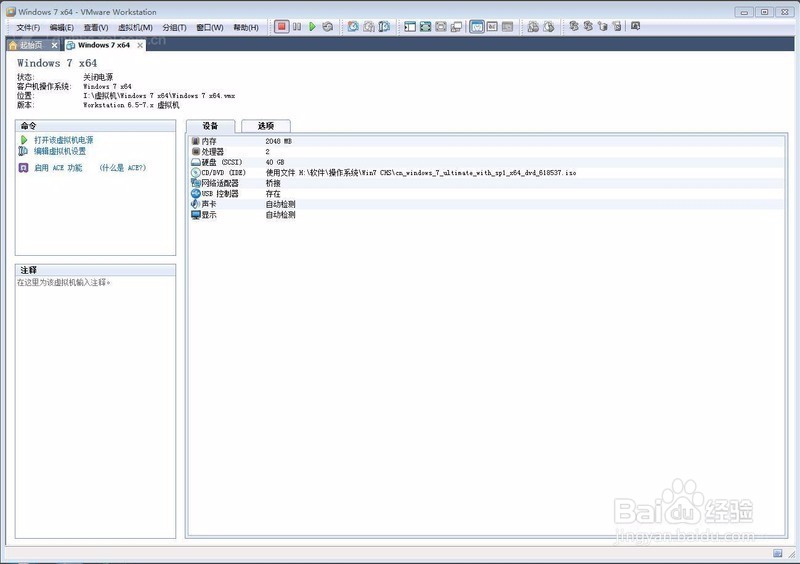Screen dimensions: 800x564
Task: Click the (什么是 ACE?) help link
Action: (x=122, y=168)
